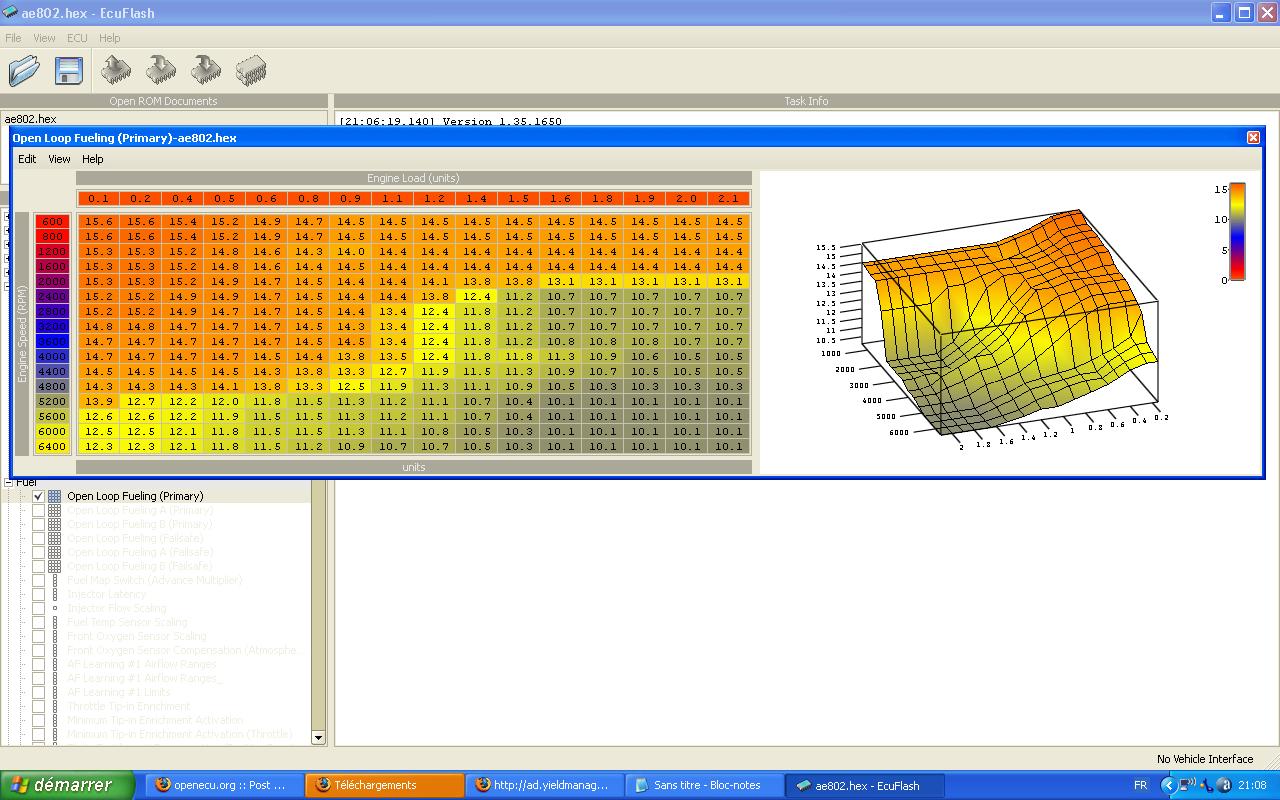Click the column icon beside Fuel Temp Sensor Scaling
This screenshot has width=1280, height=800.
tap(55, 622)
